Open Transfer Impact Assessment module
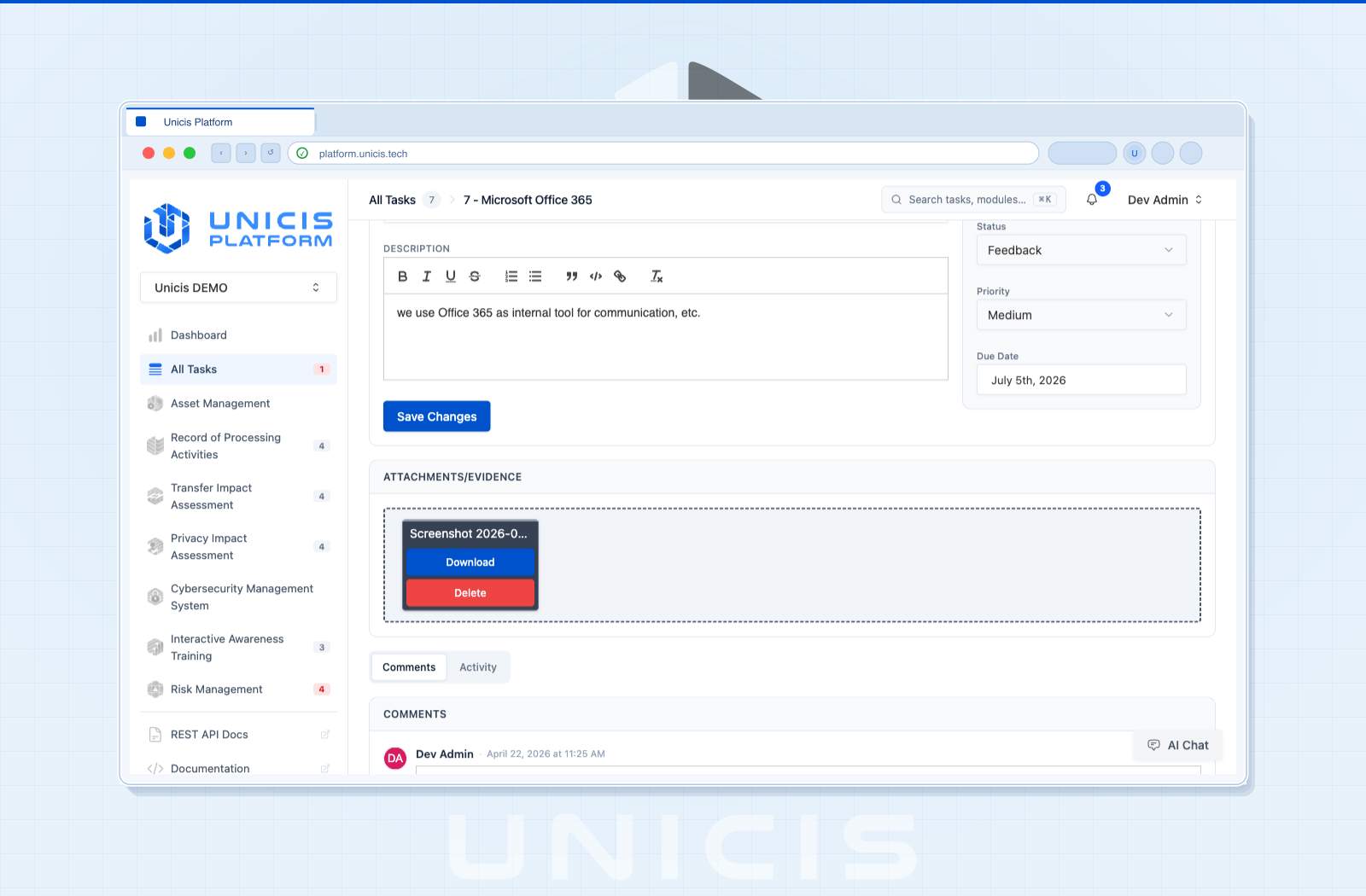 tap(238, 496)
